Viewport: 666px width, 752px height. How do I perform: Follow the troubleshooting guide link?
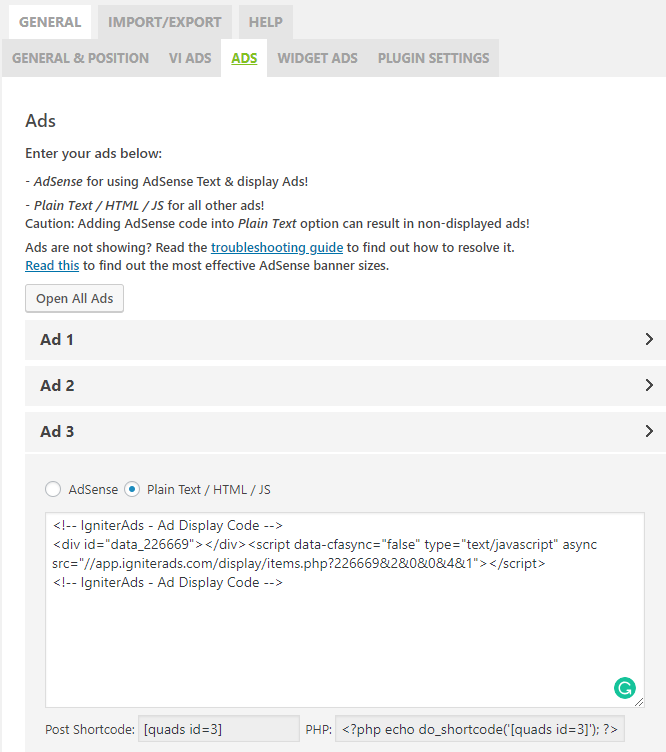pyautogui.click(x=277, y=247)
